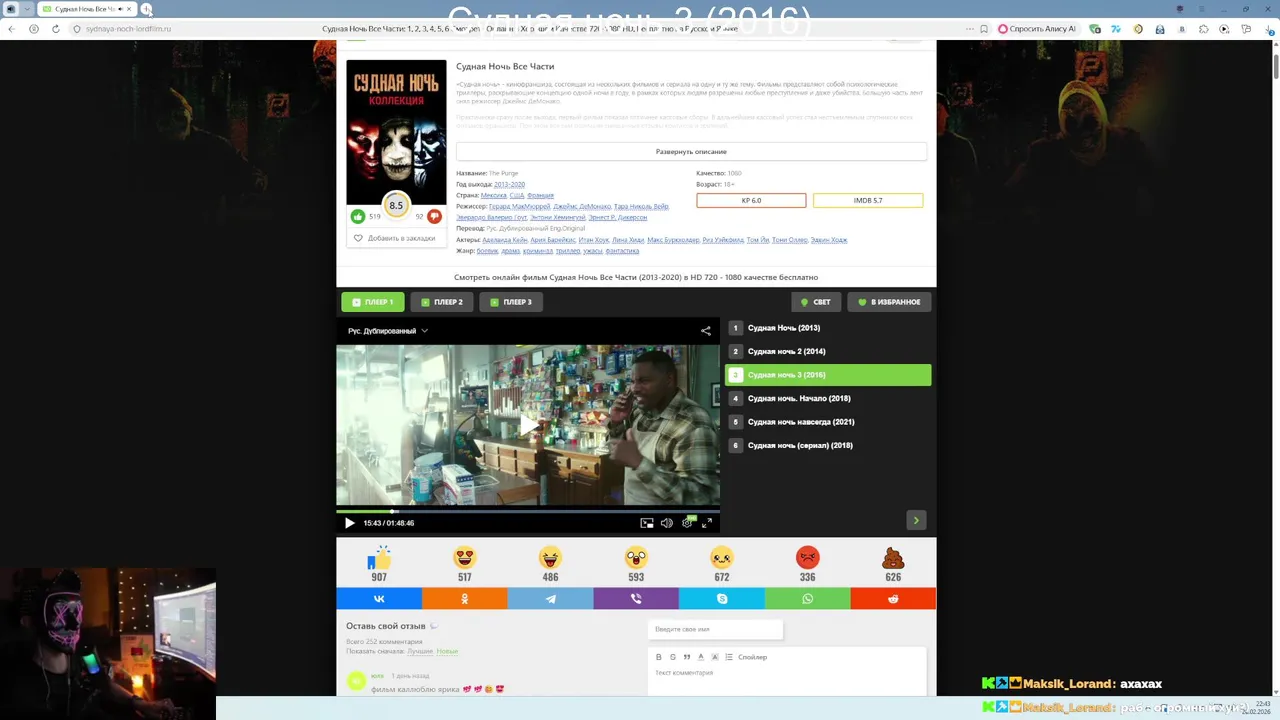
Task: Open picture-in-picture mode in the player
Action: click(x=647, y=523)
